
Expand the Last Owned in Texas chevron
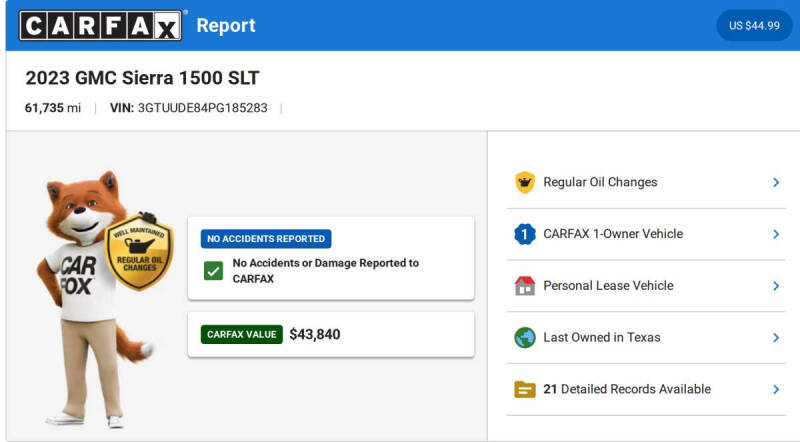[776, 337]
